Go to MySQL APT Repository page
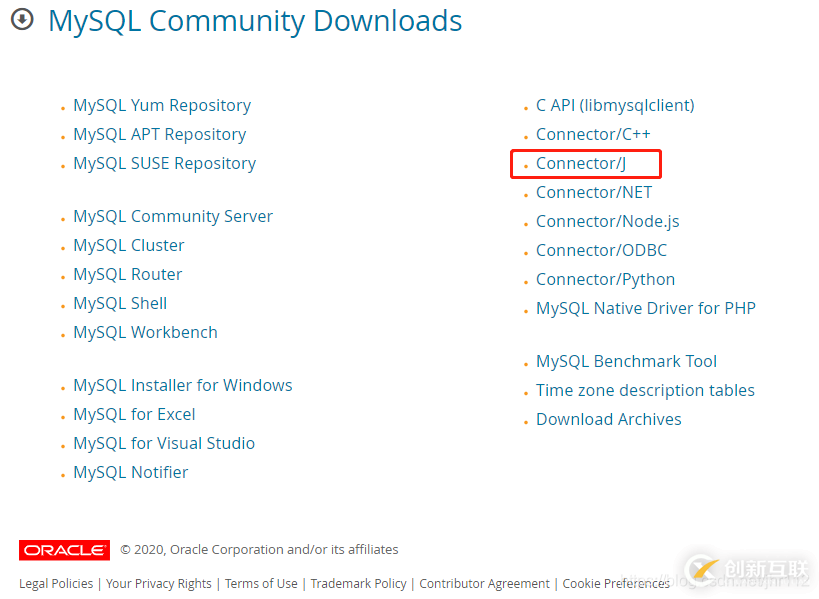The width and height of the screenshot is (819, 599). (x=159, y=134)
